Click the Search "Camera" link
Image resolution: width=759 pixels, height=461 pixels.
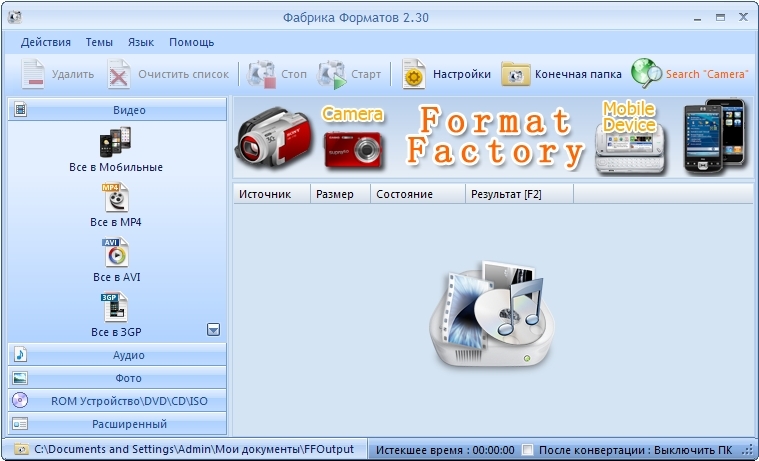tap(691, 74)
